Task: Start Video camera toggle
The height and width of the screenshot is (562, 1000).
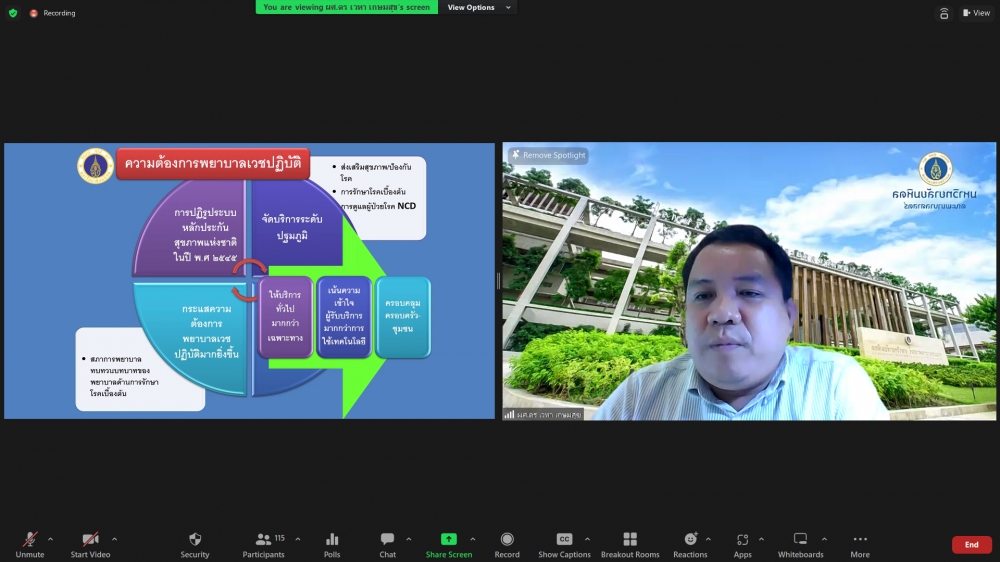Action: [90, 540]
